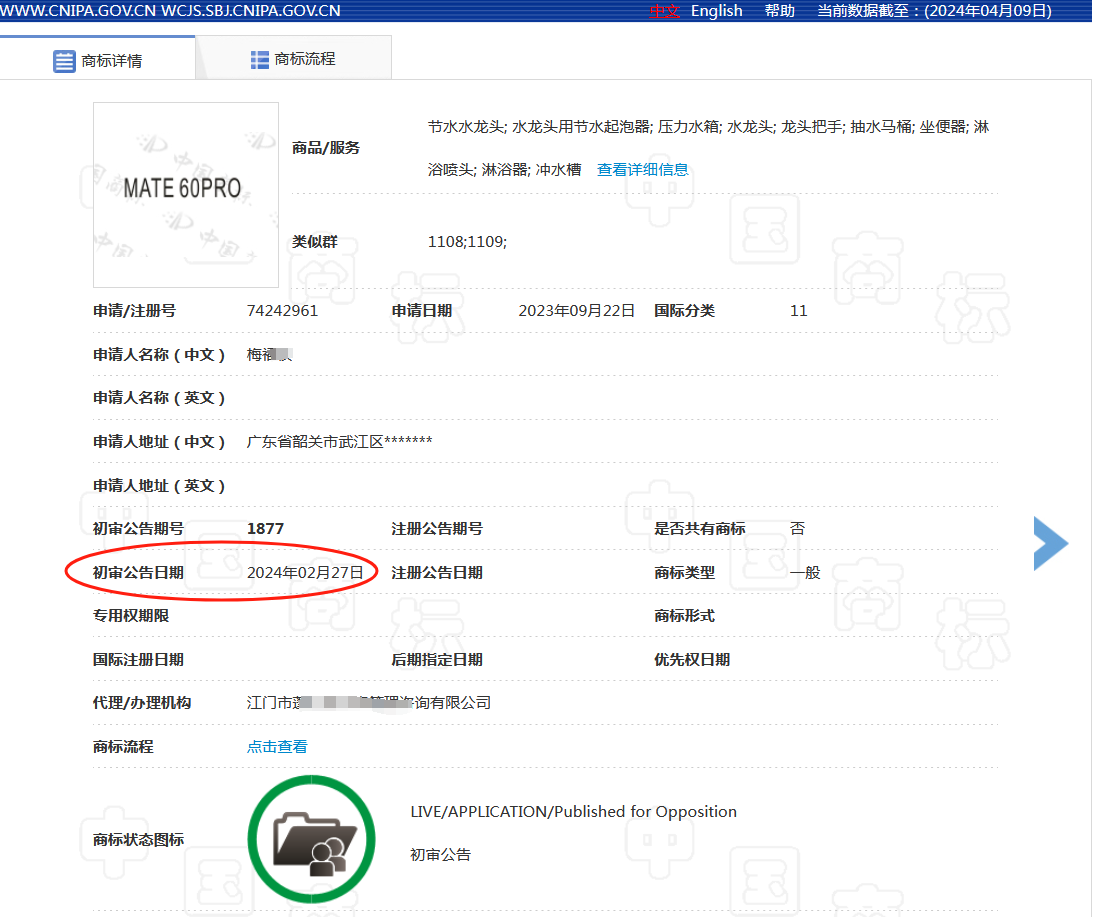This screenshot has height=917, width=1093.
Task: Select the 申请人名称（中文） field label
Action: coord(159,355)
